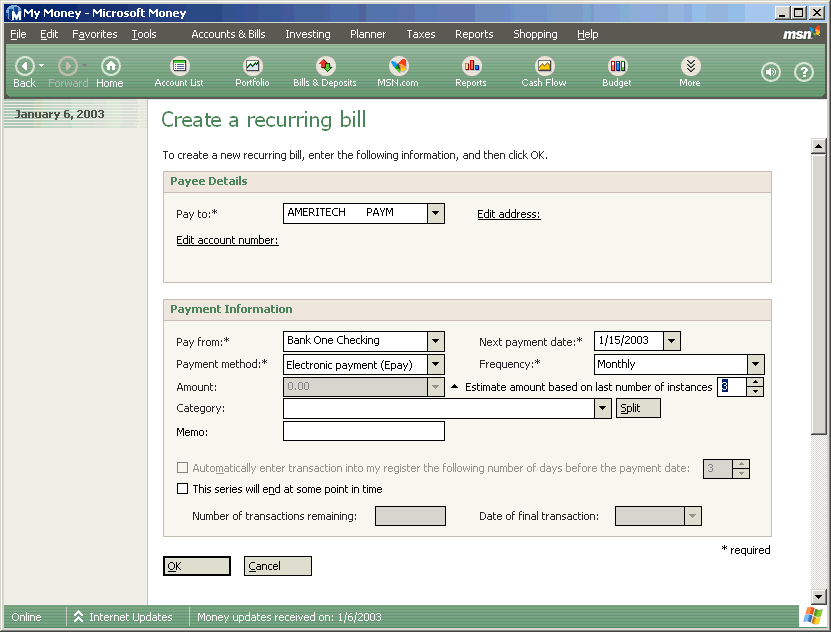Expand the Category dropdown arrow
831x632 pixels.
coord(602,408)
